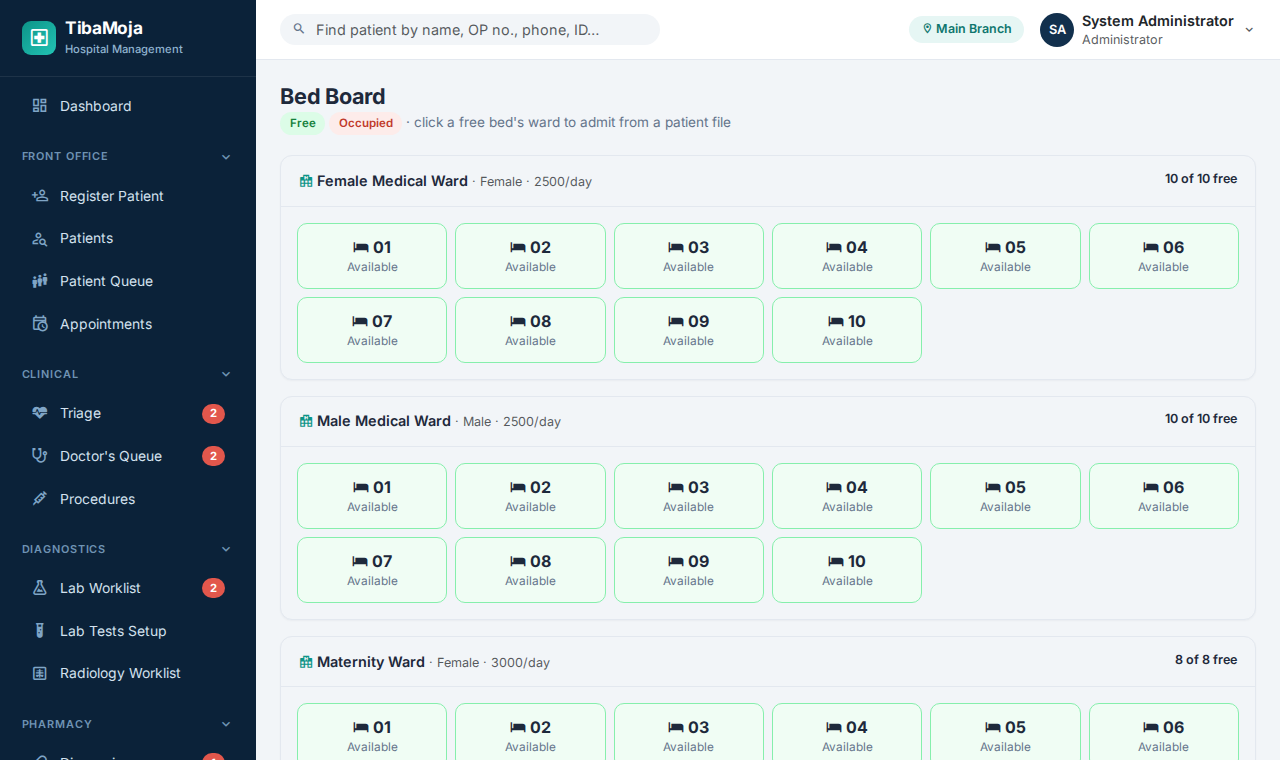The height and width of the screenshot is (760, 1280).
Task: Click the Lab Worklist flask icon
Action: (40, 588)
